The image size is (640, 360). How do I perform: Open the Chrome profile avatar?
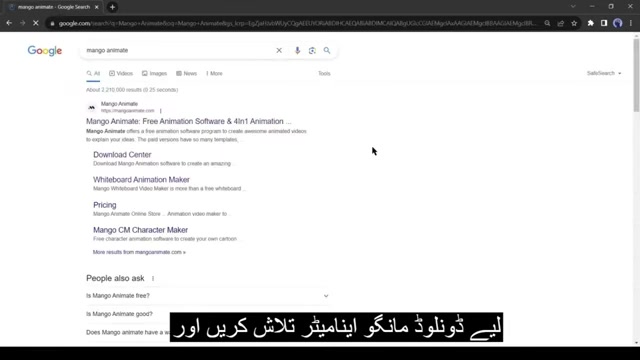point(618,23)
